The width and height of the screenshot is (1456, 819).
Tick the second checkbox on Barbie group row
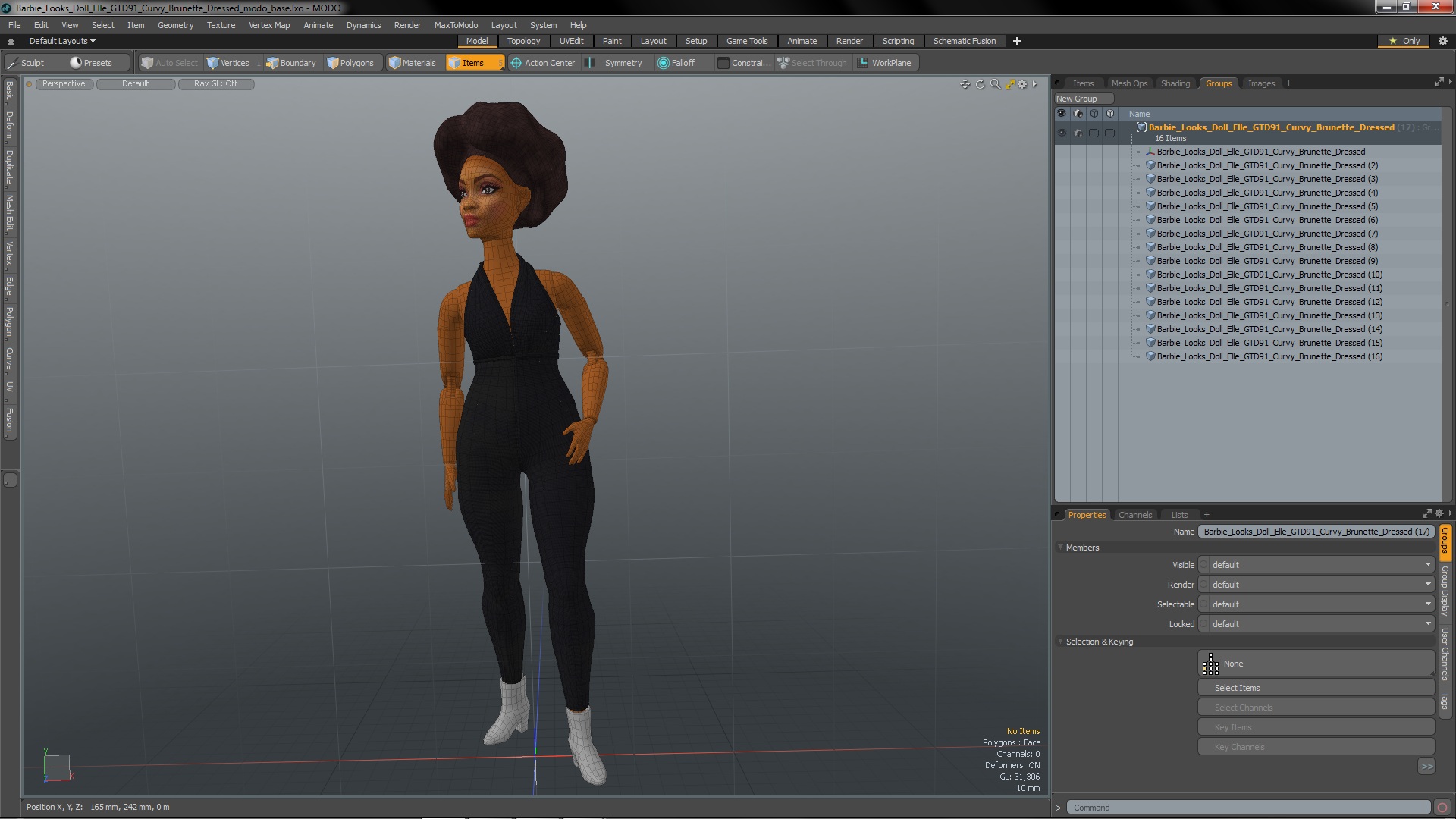(x=1109, y=133)
